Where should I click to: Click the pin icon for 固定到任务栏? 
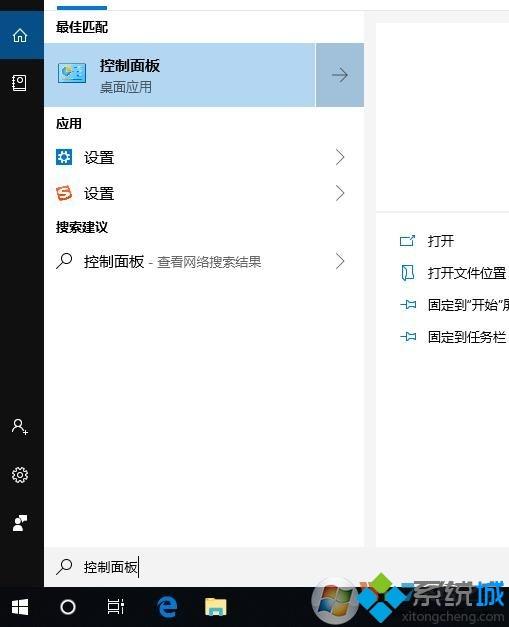coord(408,337)
